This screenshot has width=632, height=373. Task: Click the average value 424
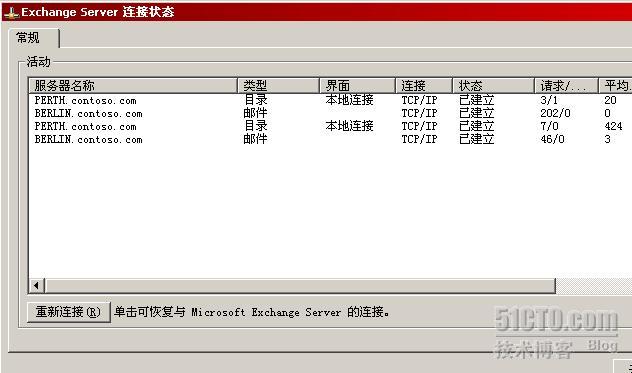613,126
